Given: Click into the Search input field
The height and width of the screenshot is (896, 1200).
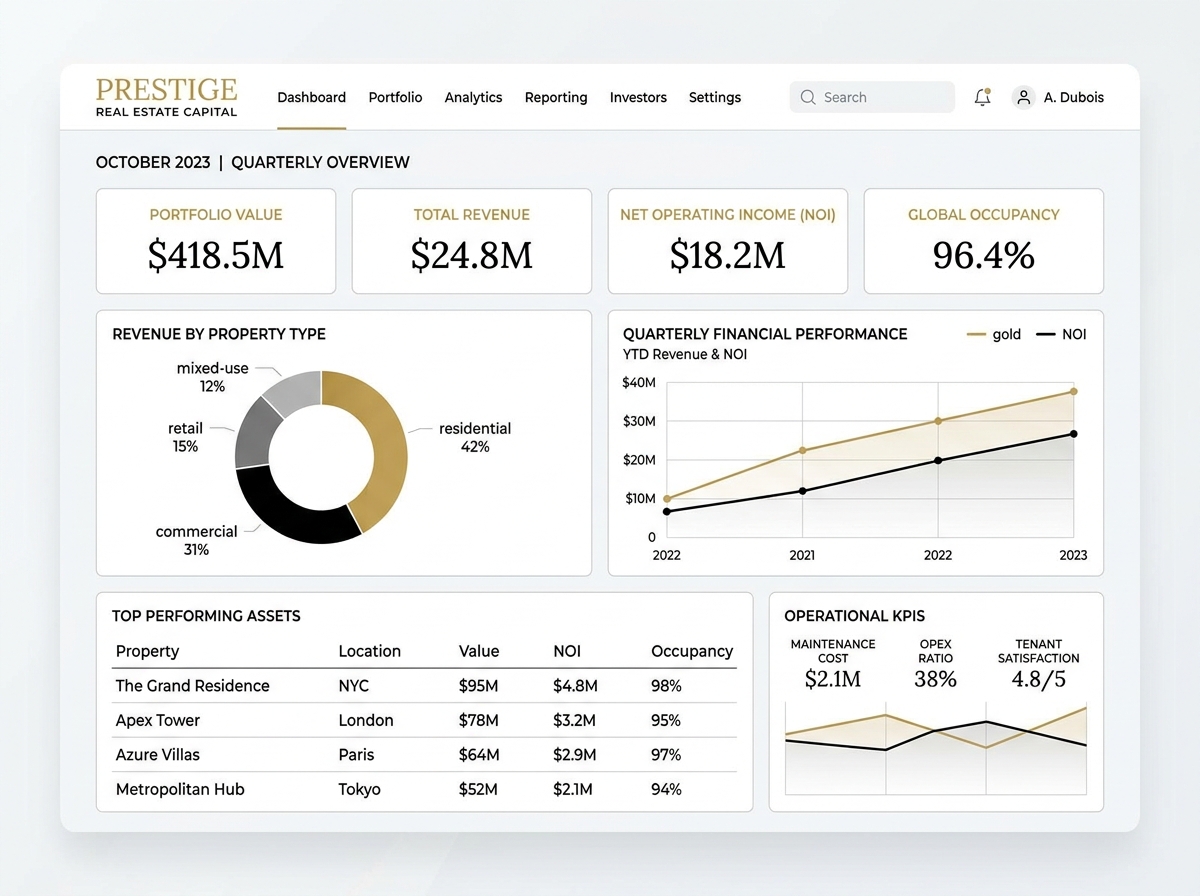Looking at the screenshot, I should coord(872,97).
